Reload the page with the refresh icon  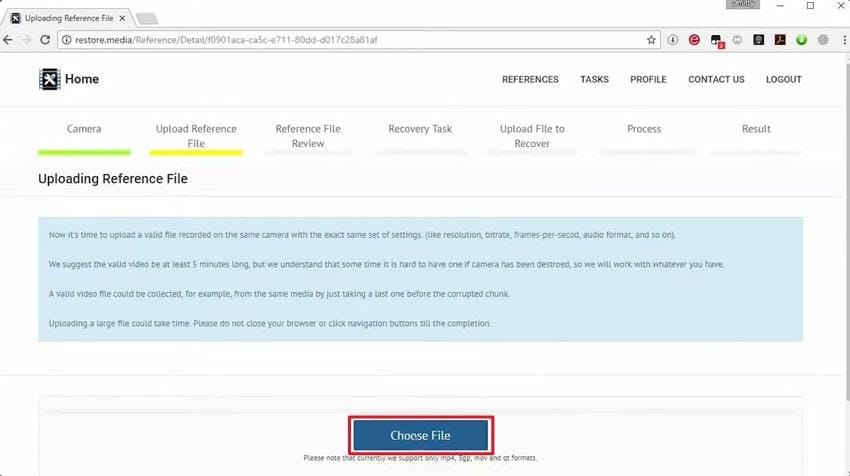pyautogui.click(x=45, y=40)
